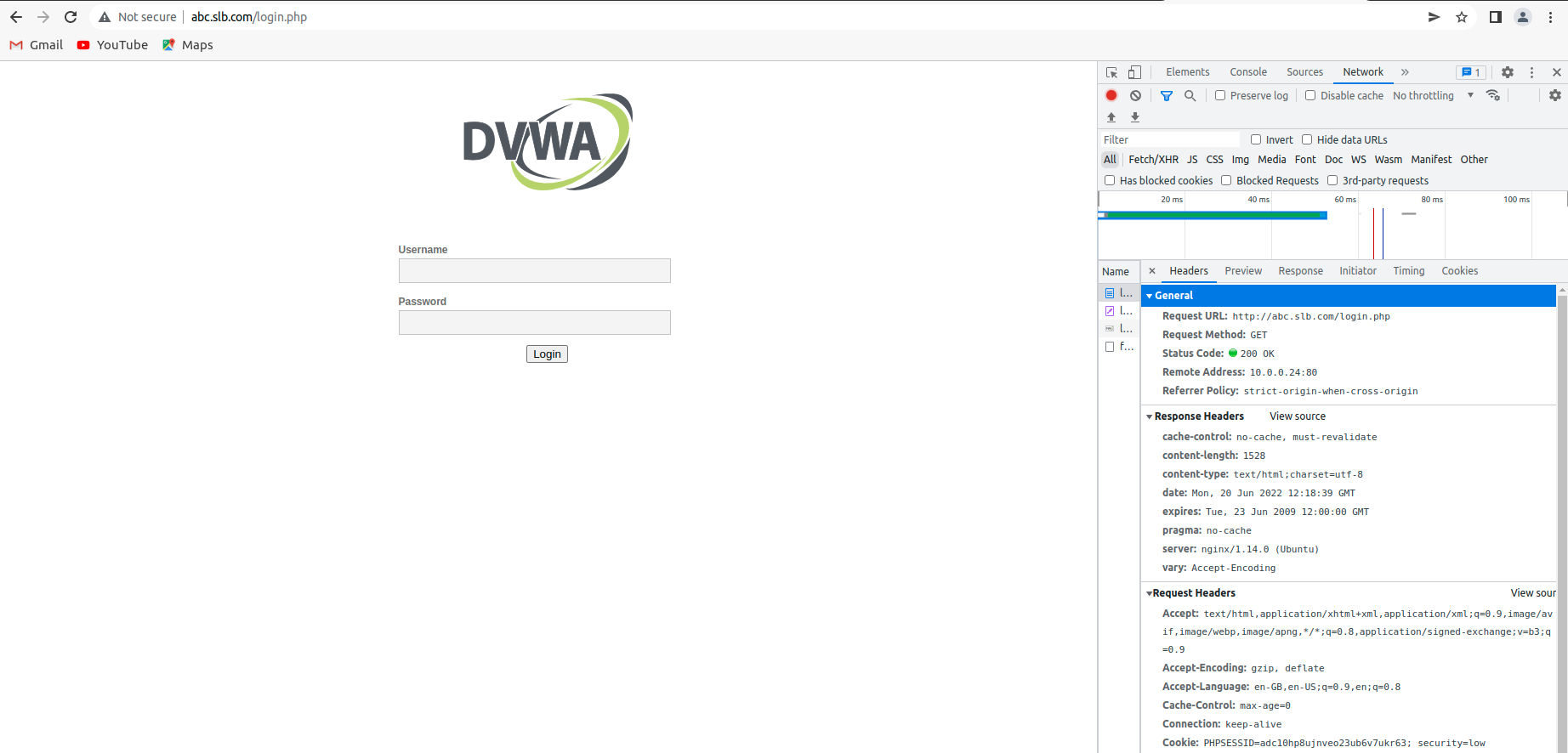The image size is (1568, 753).
Task: Open the Network panel settings gear
Action: (1555, 95)
